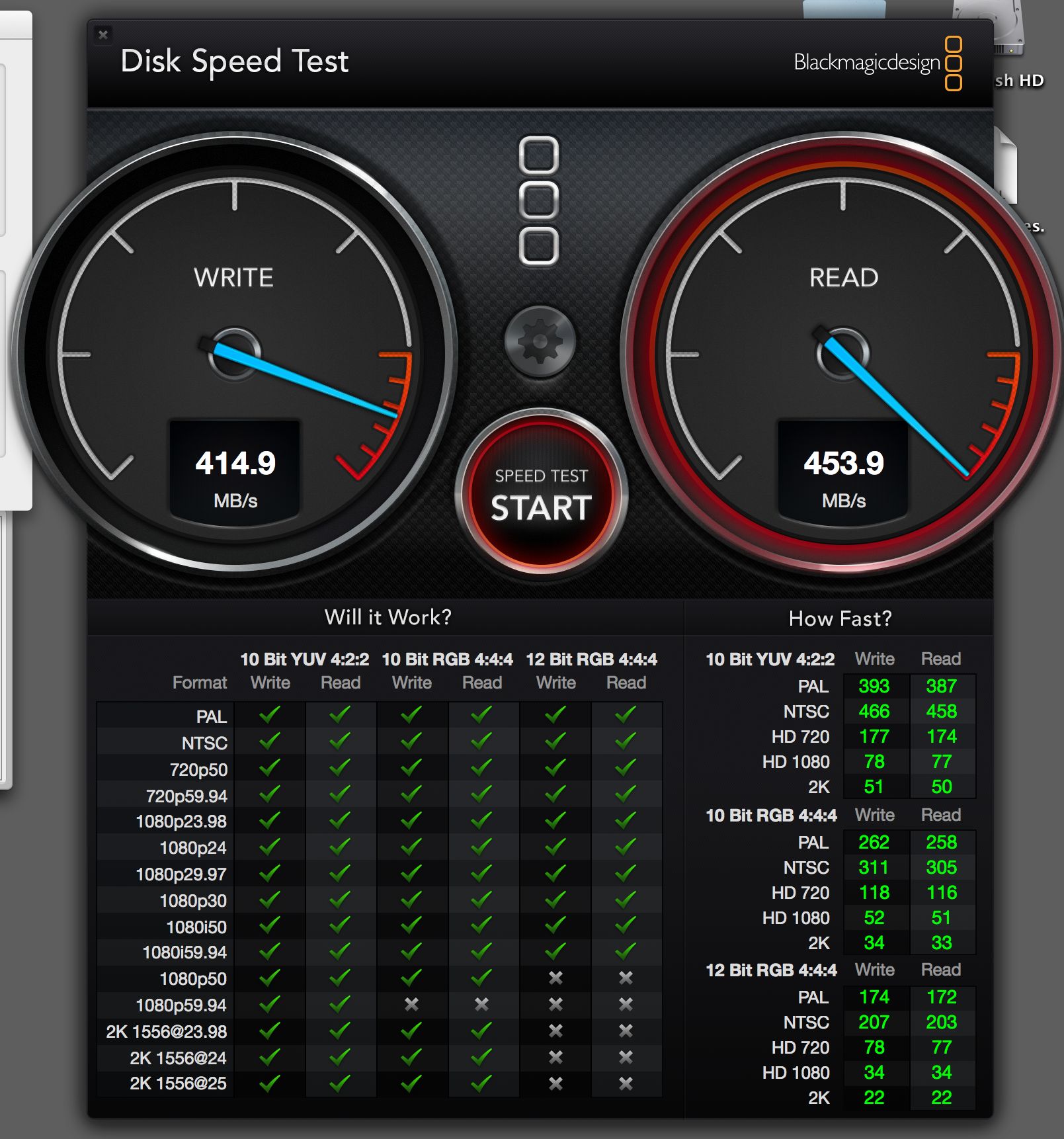
Task: Click the 453.9 MB/s read speed readout
Action: pyautogui.click(x=844, y=470)
